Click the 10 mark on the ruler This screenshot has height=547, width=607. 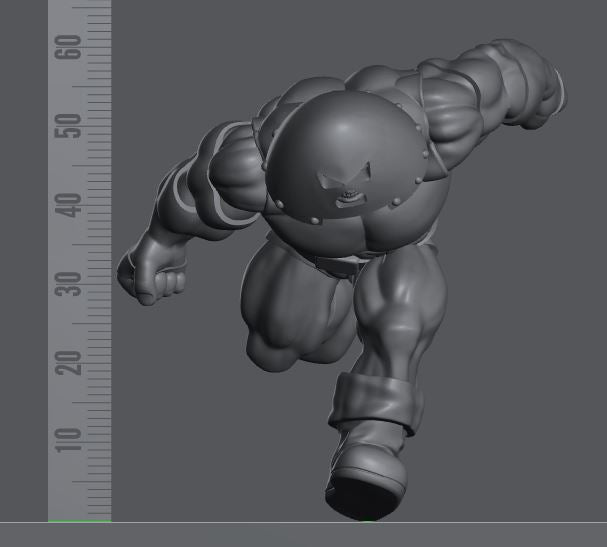click(x=70, y=440)
